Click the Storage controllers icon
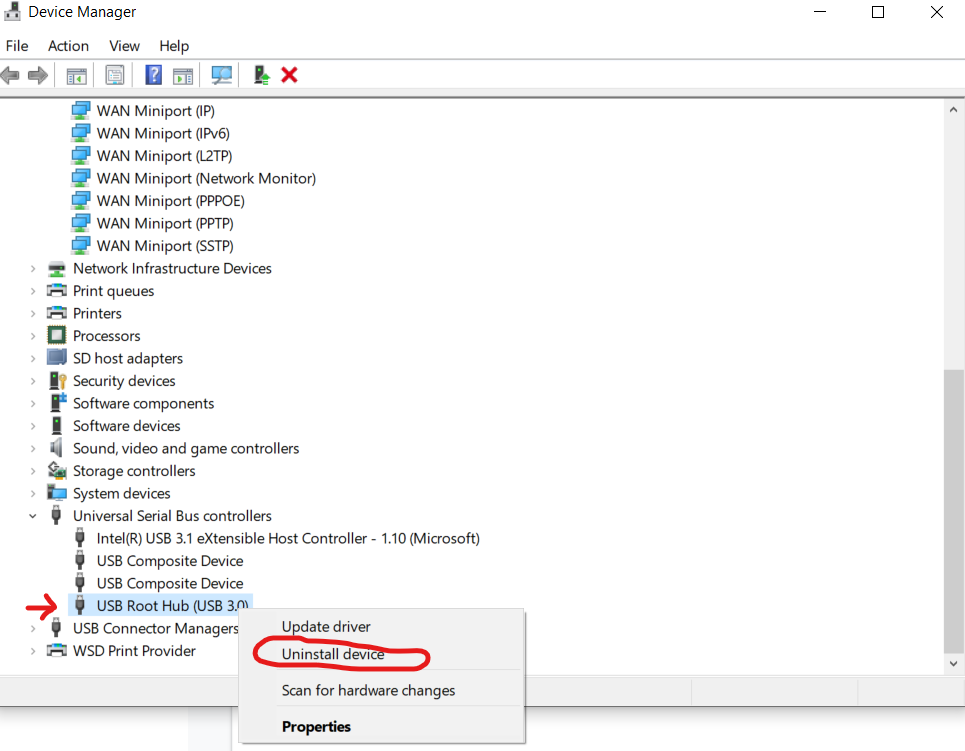The image size is (965, 751). pyautogui.click(x=57, y=471)
